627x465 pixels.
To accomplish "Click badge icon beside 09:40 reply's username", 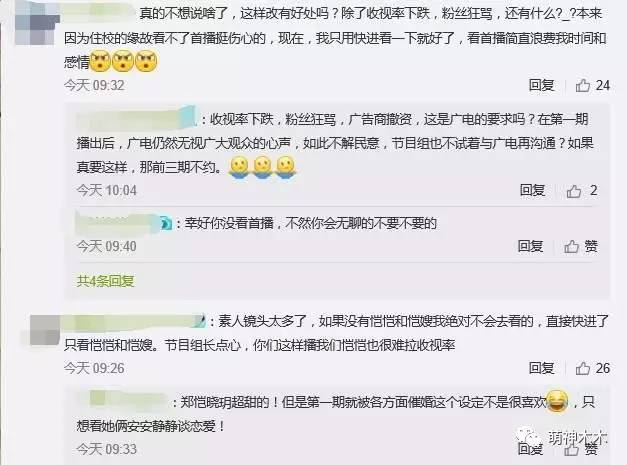I will pos(165,223).
